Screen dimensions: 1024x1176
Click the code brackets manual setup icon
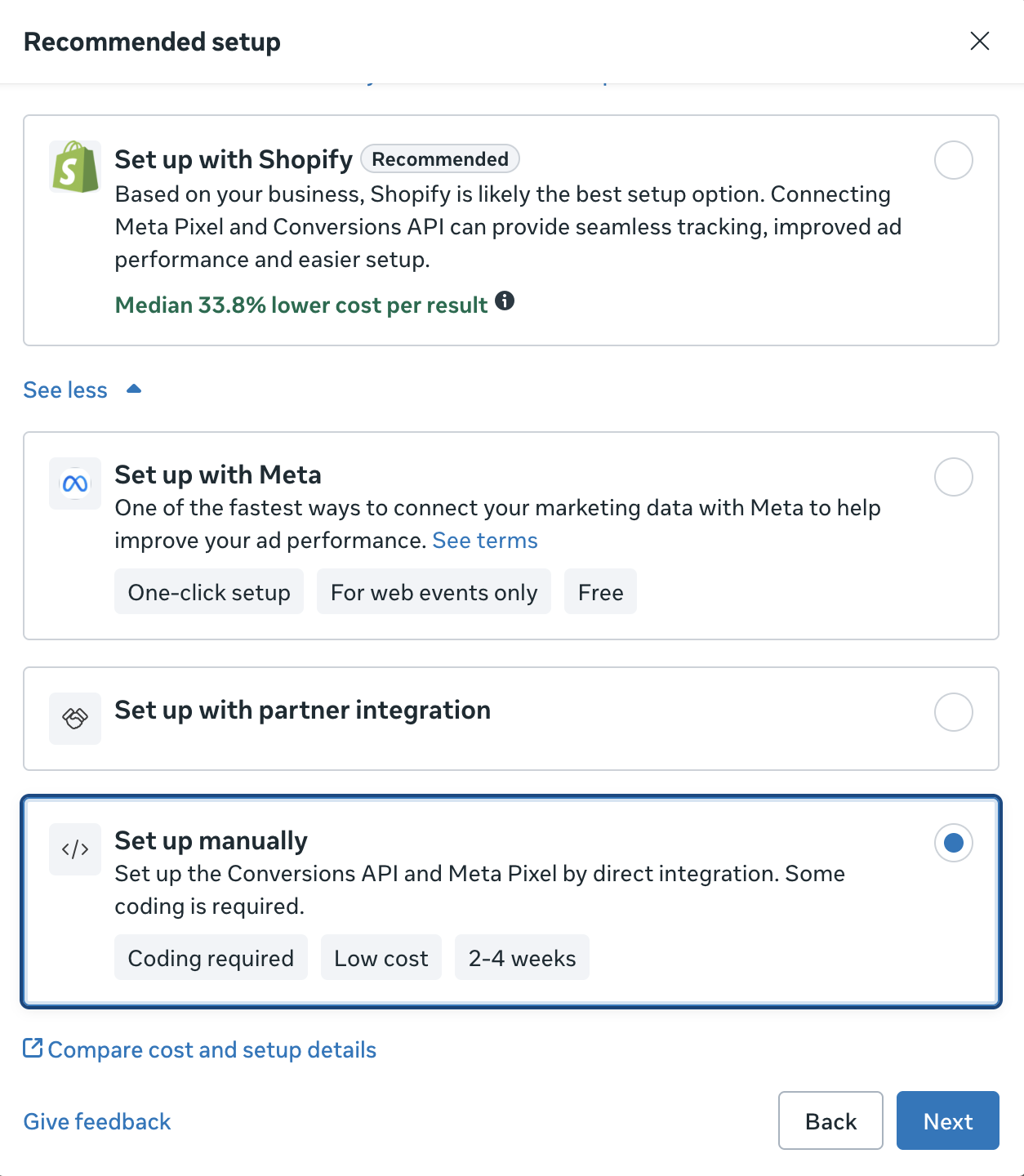[75, 849]
